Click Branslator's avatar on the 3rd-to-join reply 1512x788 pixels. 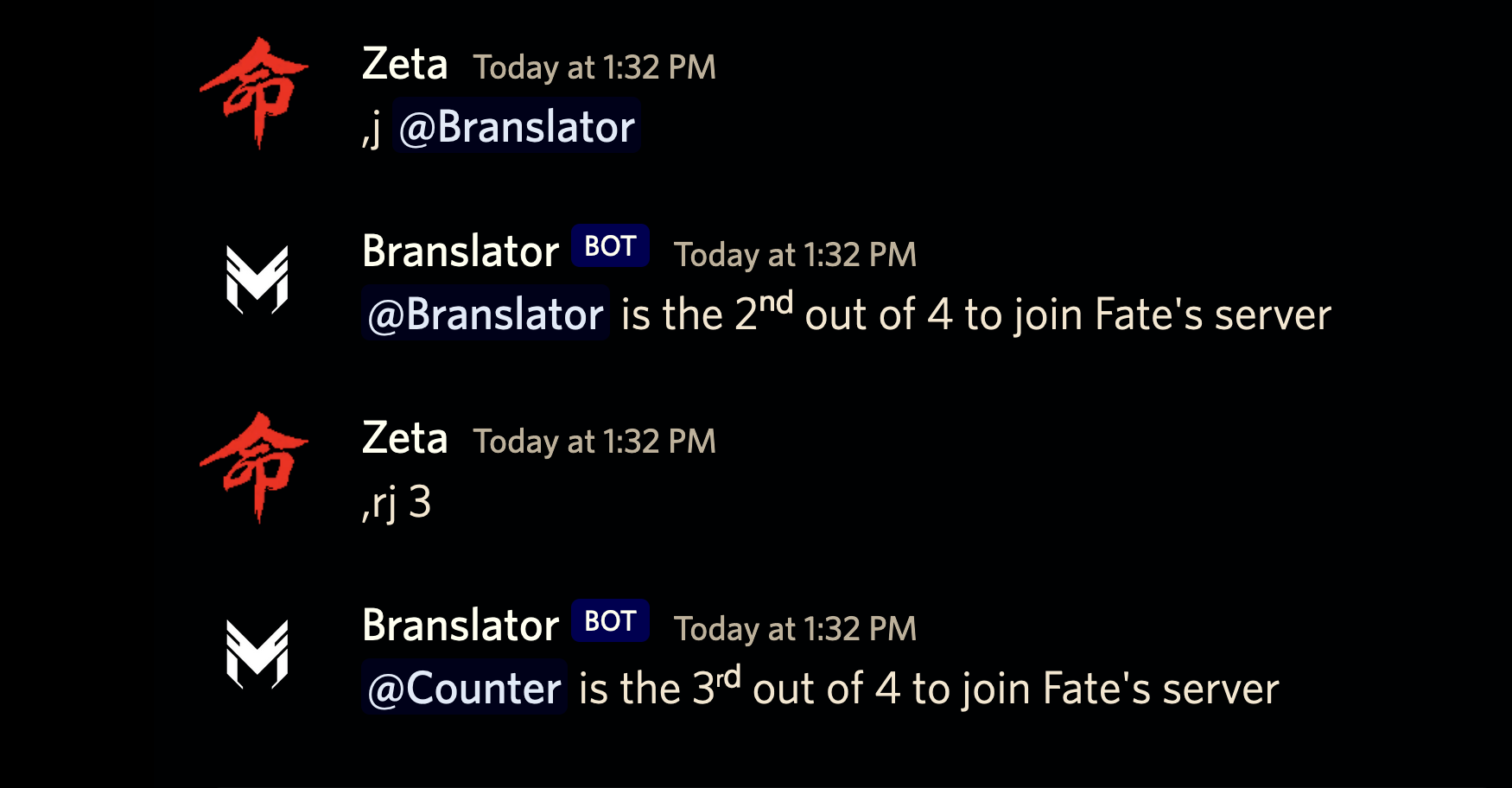pyautogui.click(x=257, y=654)
